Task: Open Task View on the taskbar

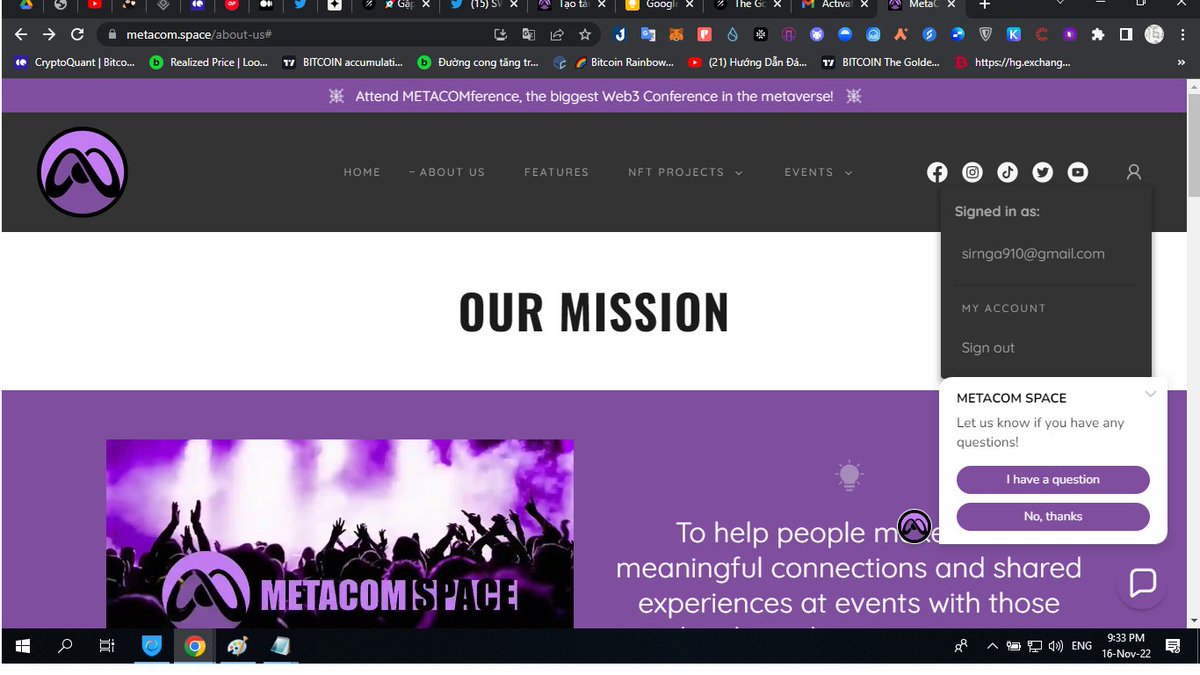Action: 107,646
